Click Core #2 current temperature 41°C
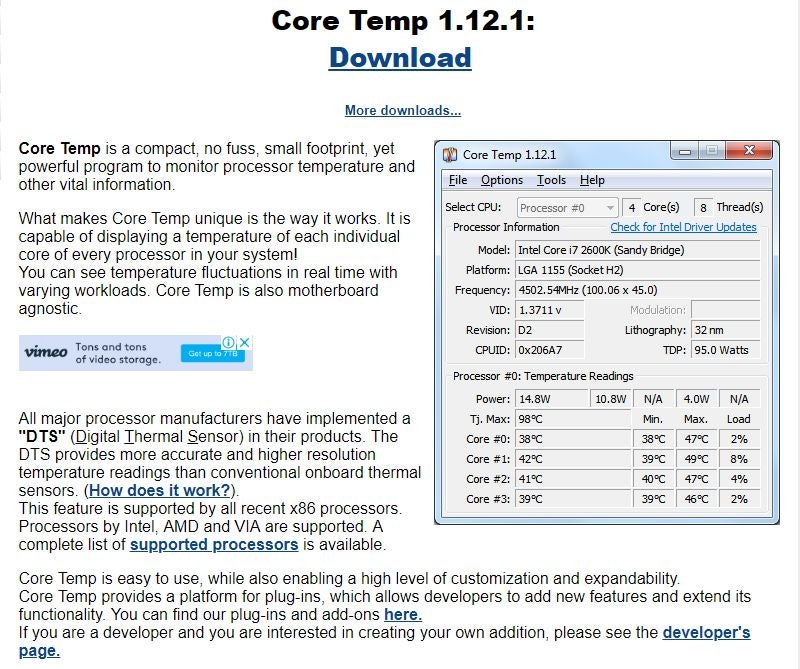The height and width of the screenshot is (669, 800). click(x=573, y=479)
